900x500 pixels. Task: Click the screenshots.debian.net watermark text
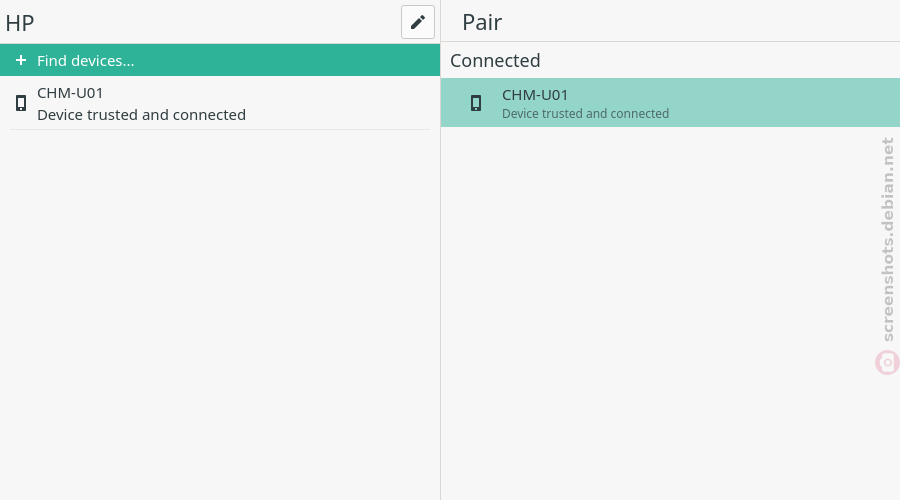point(888,239)
